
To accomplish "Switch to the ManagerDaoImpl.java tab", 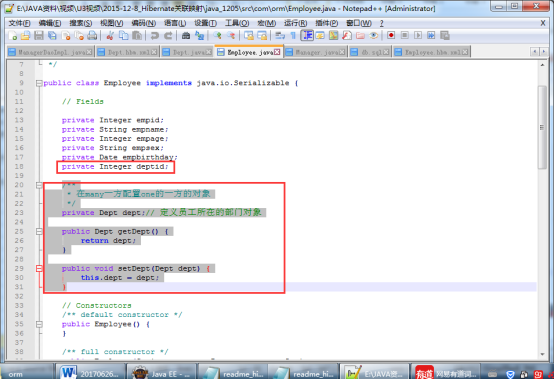I will (50, 52).
